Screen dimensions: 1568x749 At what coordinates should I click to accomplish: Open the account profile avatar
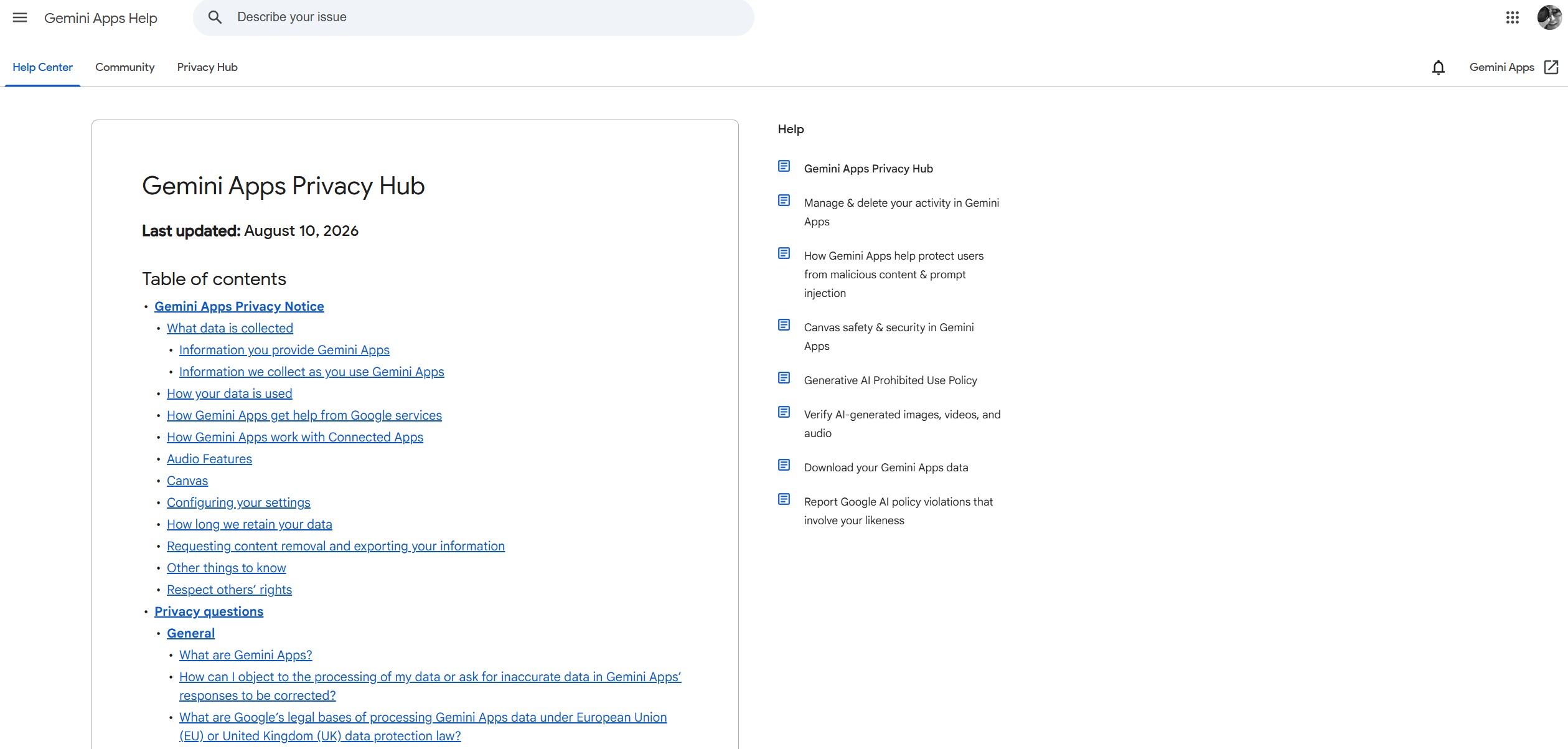coord(1549,17)
